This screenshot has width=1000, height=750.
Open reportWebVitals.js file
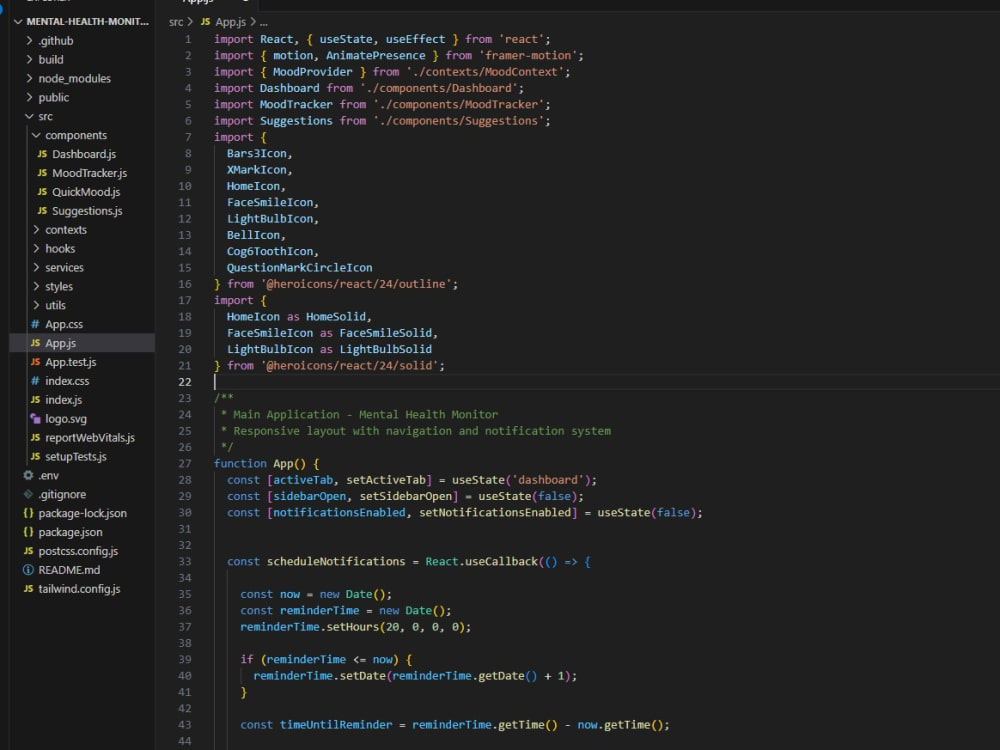[89, 438]
